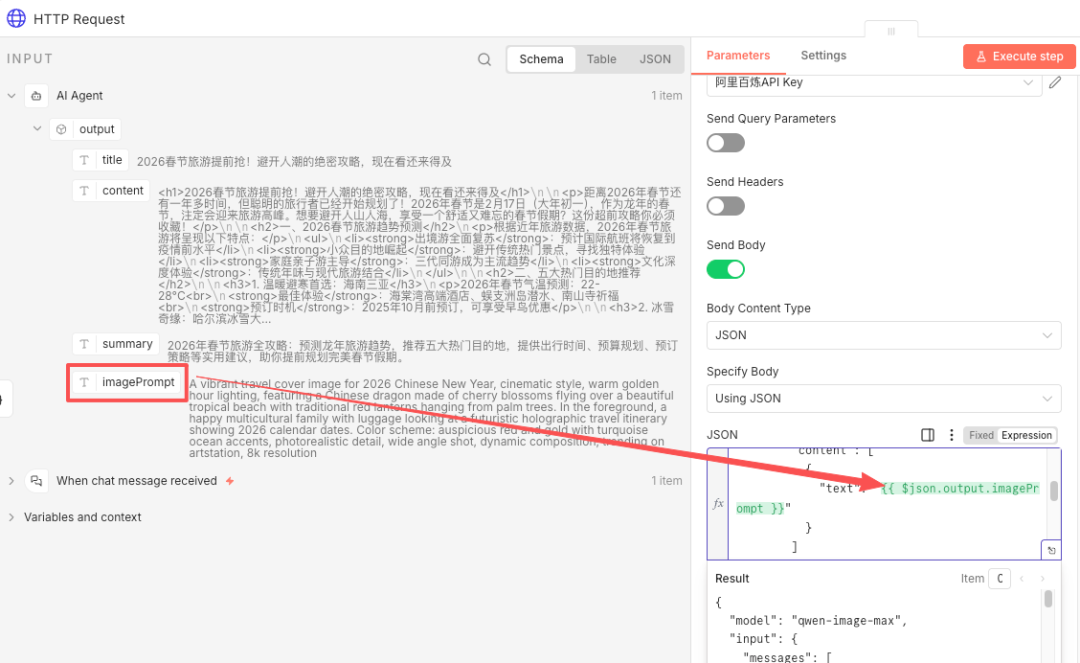Viewport: 1080px width, 663px height.
Task: Disable the Send Body toggle
Action: tap(725, 269)
